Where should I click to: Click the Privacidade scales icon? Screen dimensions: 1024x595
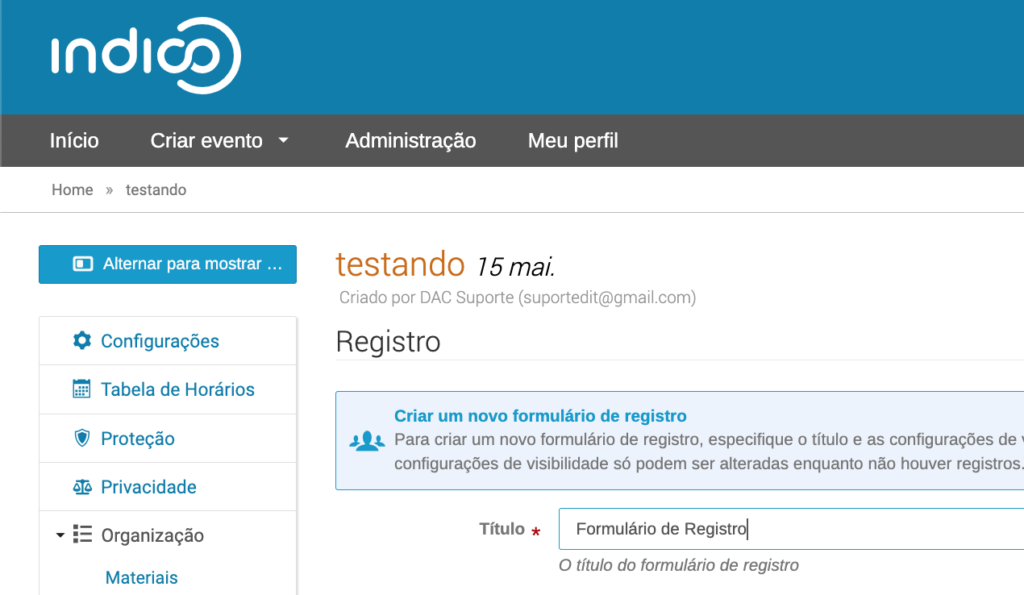point(82,487)
